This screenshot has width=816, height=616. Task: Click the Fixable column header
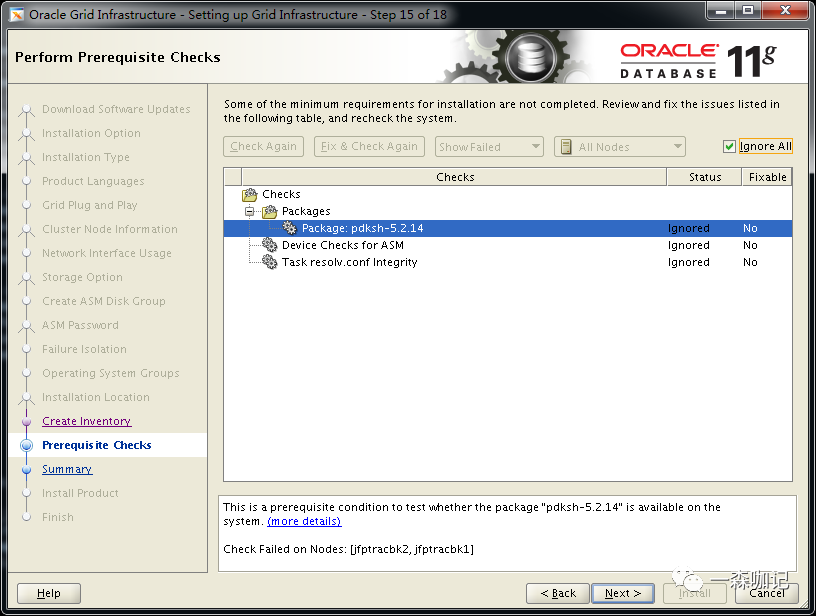click(768, 177)
